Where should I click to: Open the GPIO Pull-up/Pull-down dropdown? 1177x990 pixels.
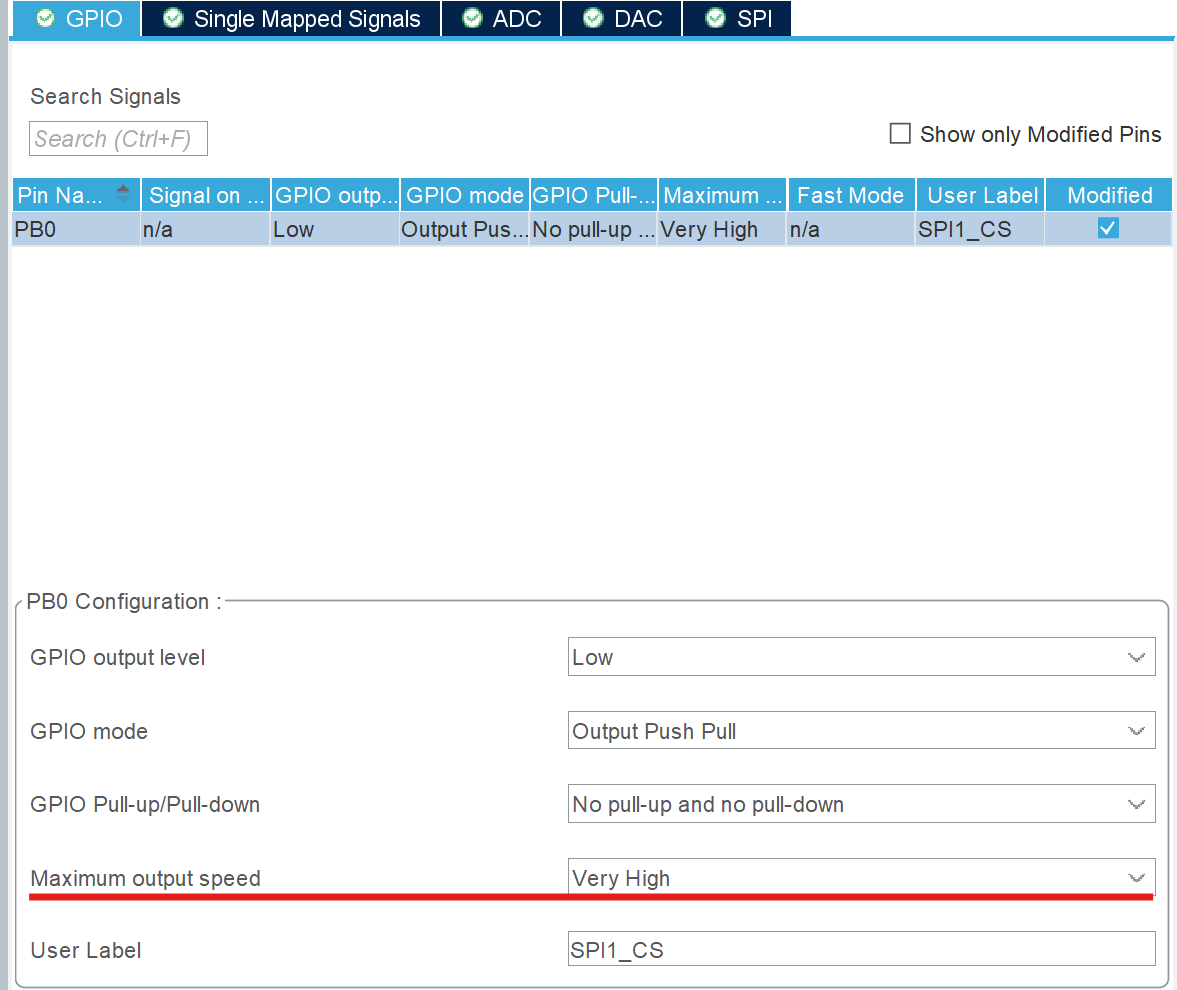861,804
